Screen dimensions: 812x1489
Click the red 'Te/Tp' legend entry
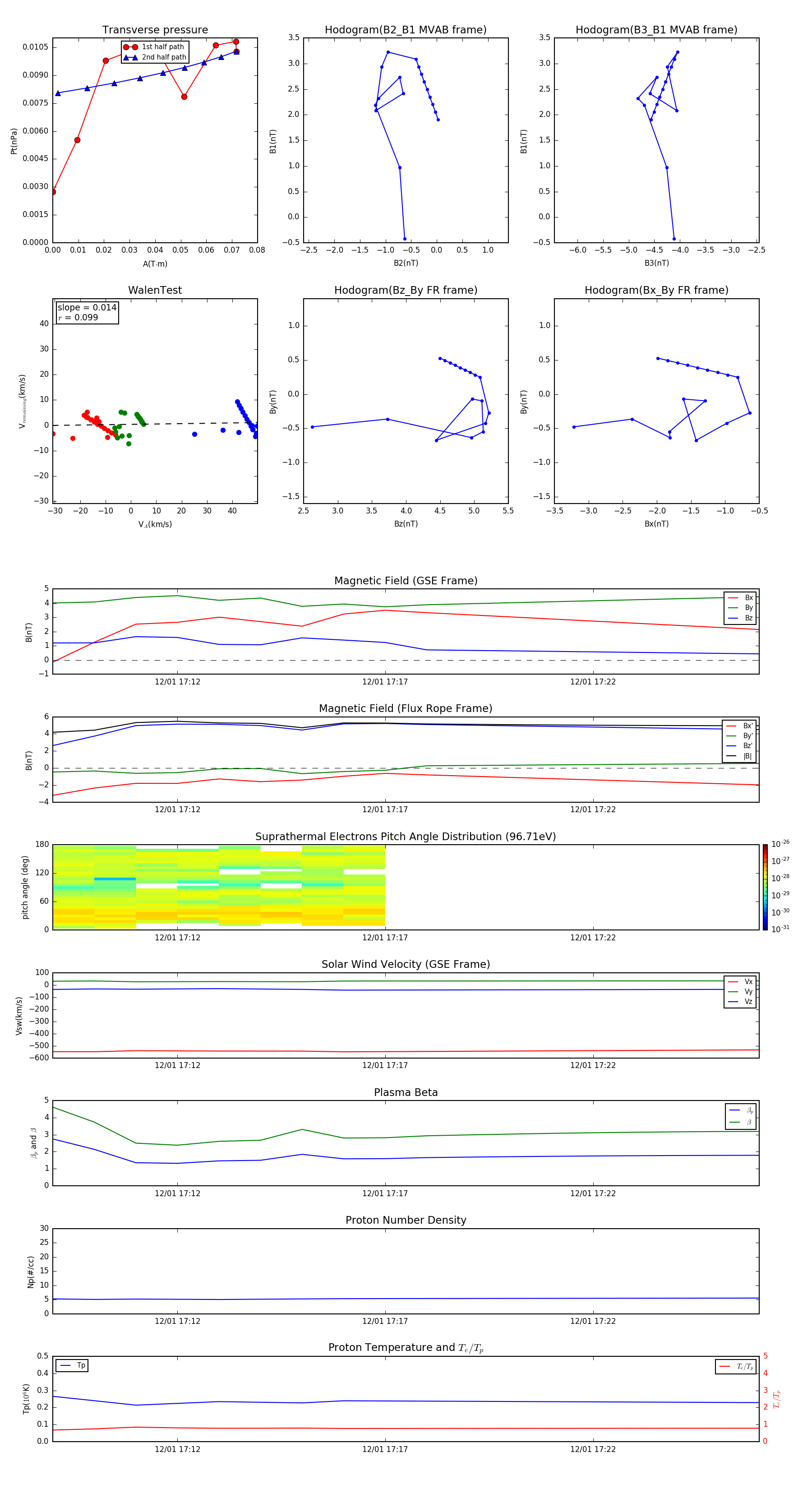click(x=736, y=1366)
